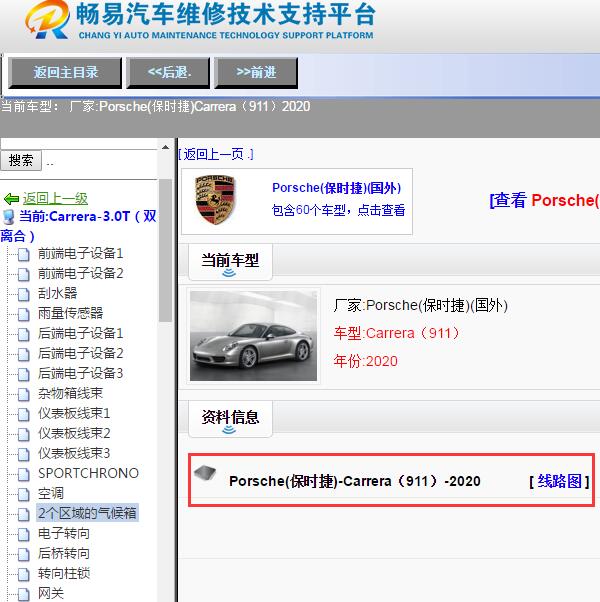Open 后端电子设备1 tree entry
Viewport: 600px width, 602px height.
pyautogui.click(x=81, y=333)
